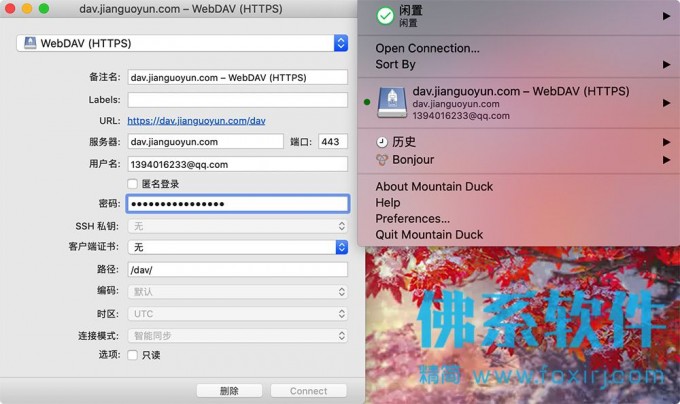
Task: Enable the 匿名登录 anonymous login checkbox
Action: coord(132,184)
